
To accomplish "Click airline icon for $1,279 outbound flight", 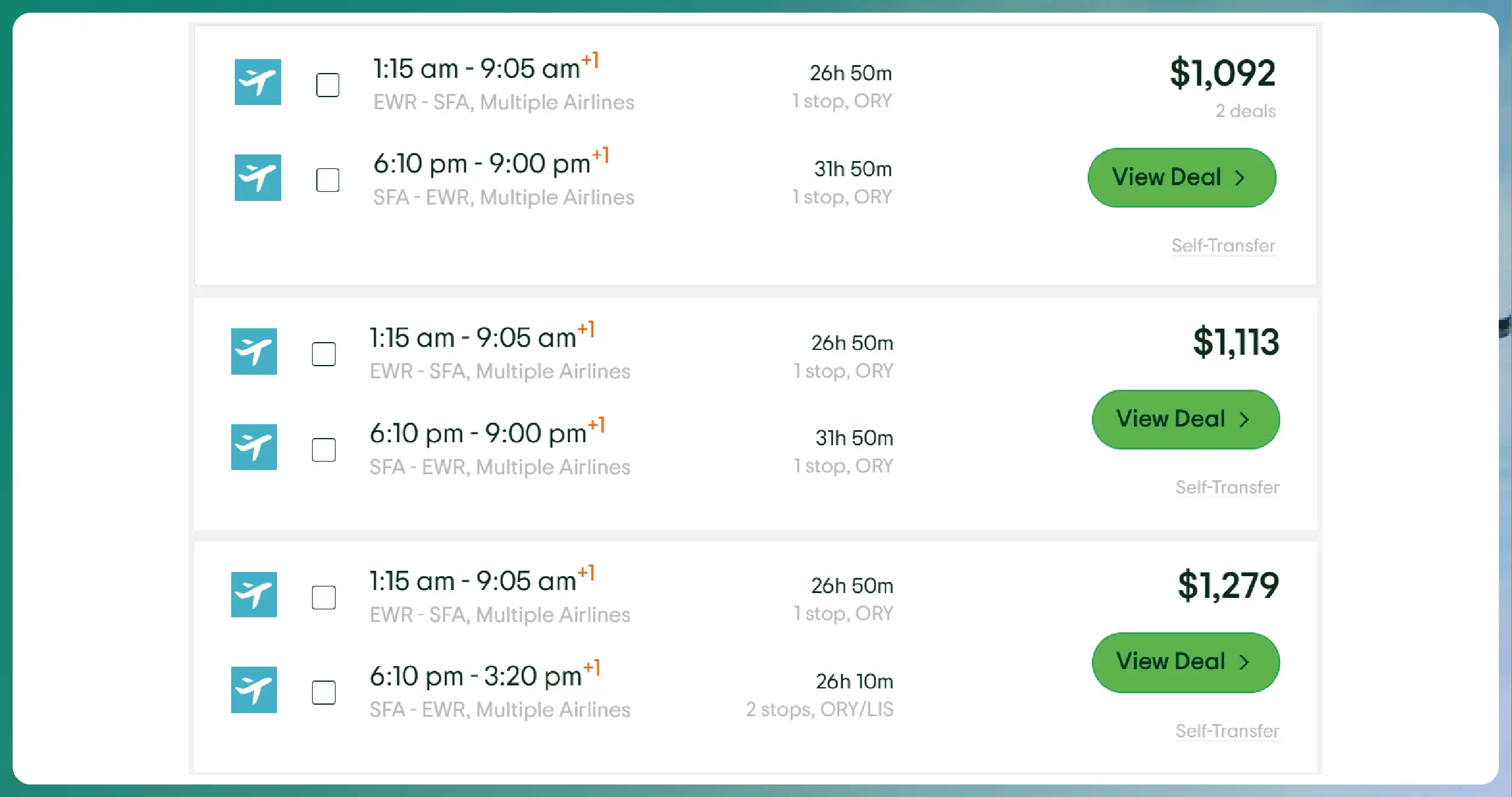I will point(254,594).
